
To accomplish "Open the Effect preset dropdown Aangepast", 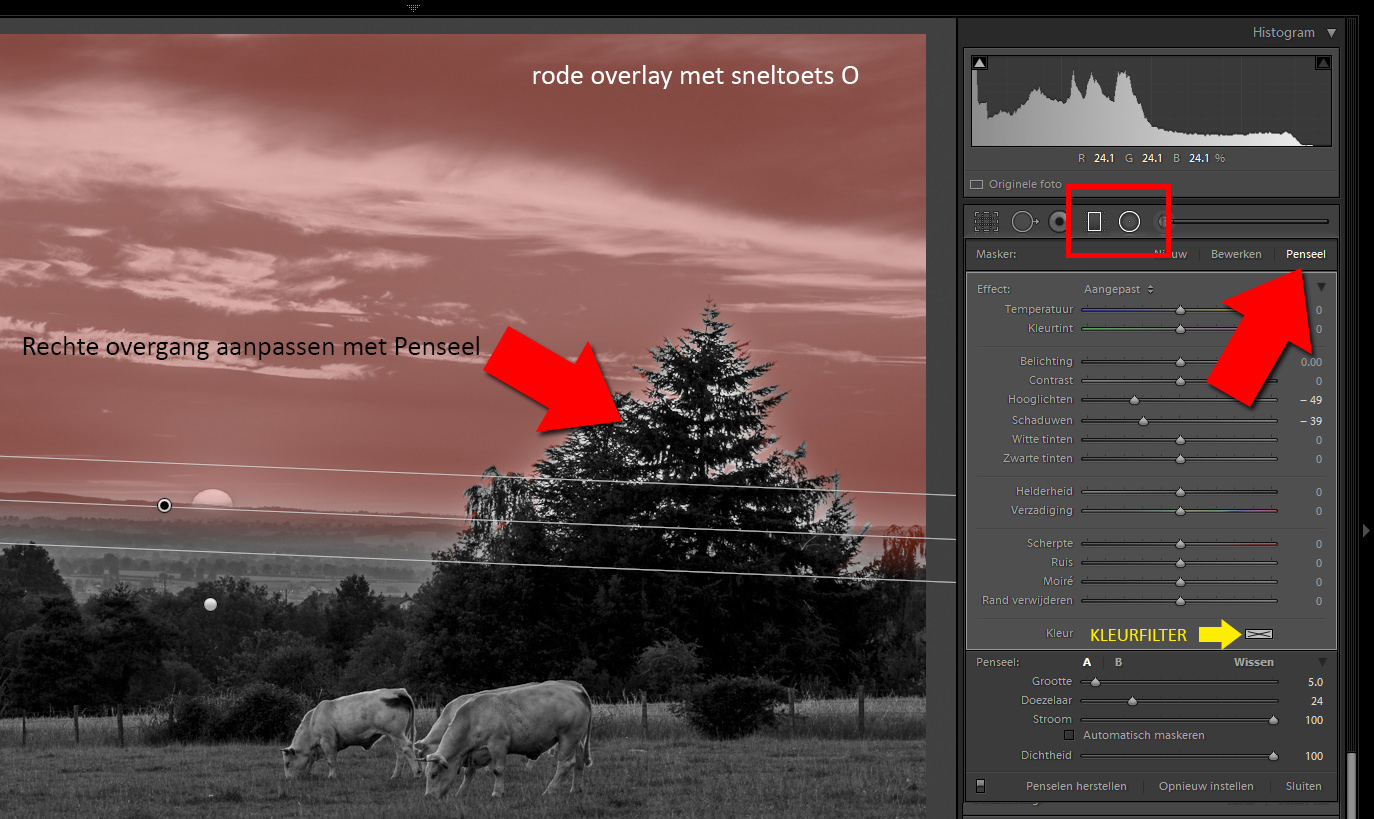I will 1119,289.
